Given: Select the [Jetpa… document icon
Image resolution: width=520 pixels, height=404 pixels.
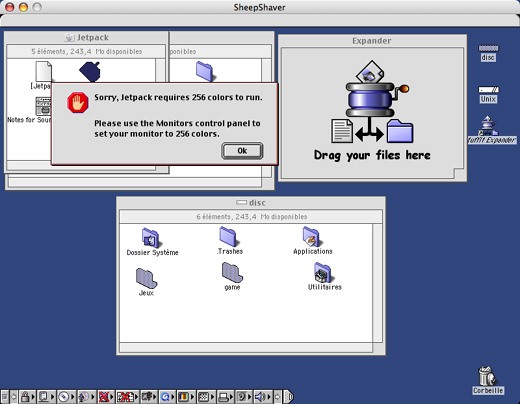Looking at the screenshot, I should 43,71.
